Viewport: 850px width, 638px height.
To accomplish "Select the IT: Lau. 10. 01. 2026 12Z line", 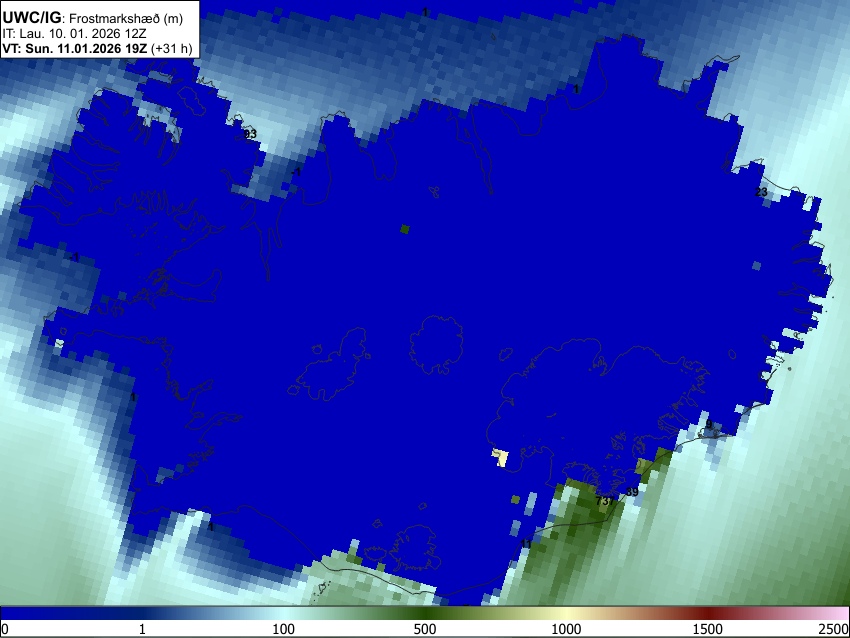I will tap(74, 34).
